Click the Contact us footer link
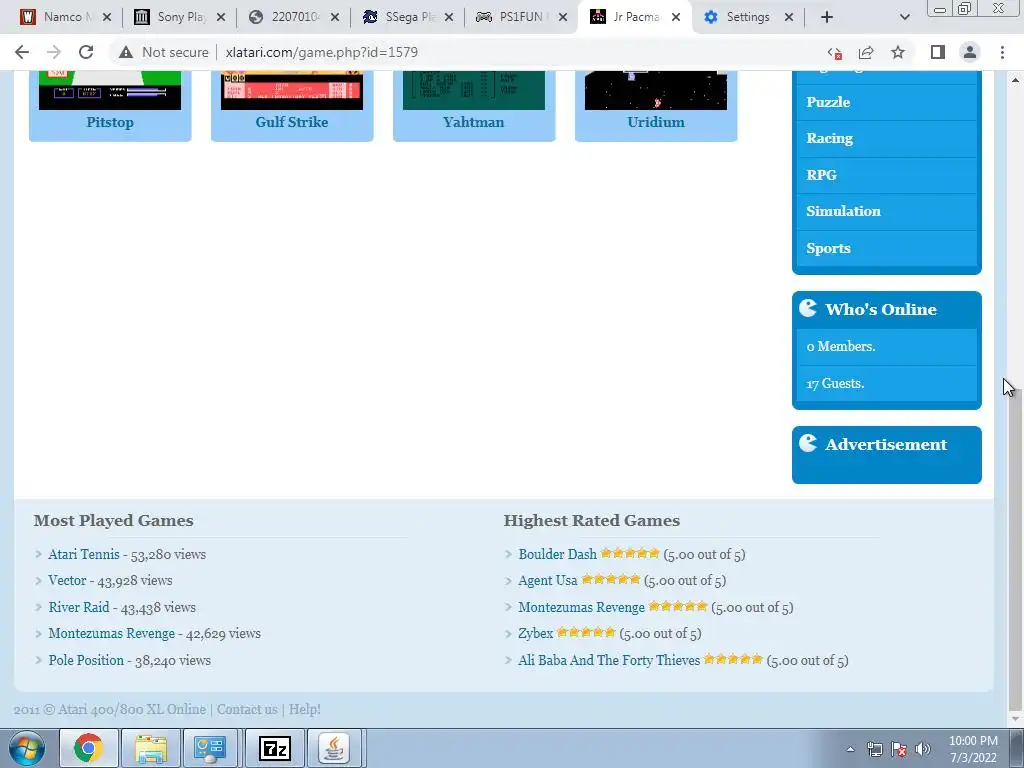 (247, 709)
